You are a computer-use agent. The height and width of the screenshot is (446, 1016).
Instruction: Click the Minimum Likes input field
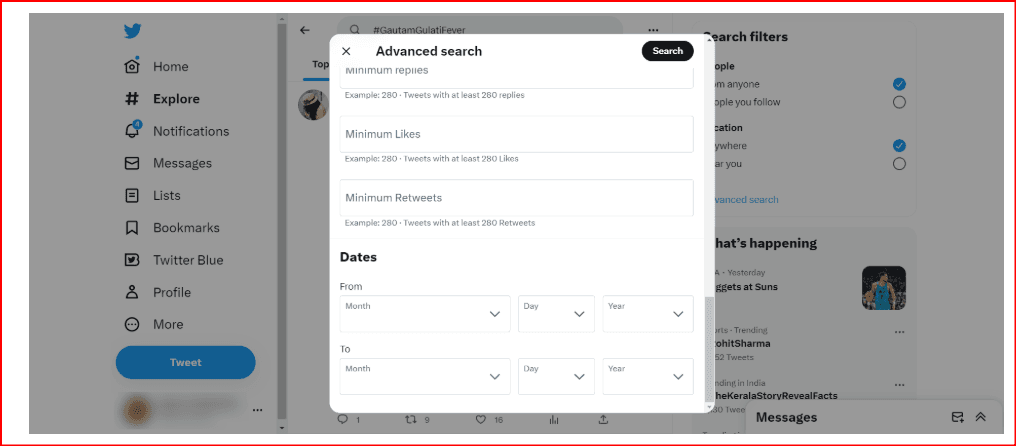(x=516, y=134)
